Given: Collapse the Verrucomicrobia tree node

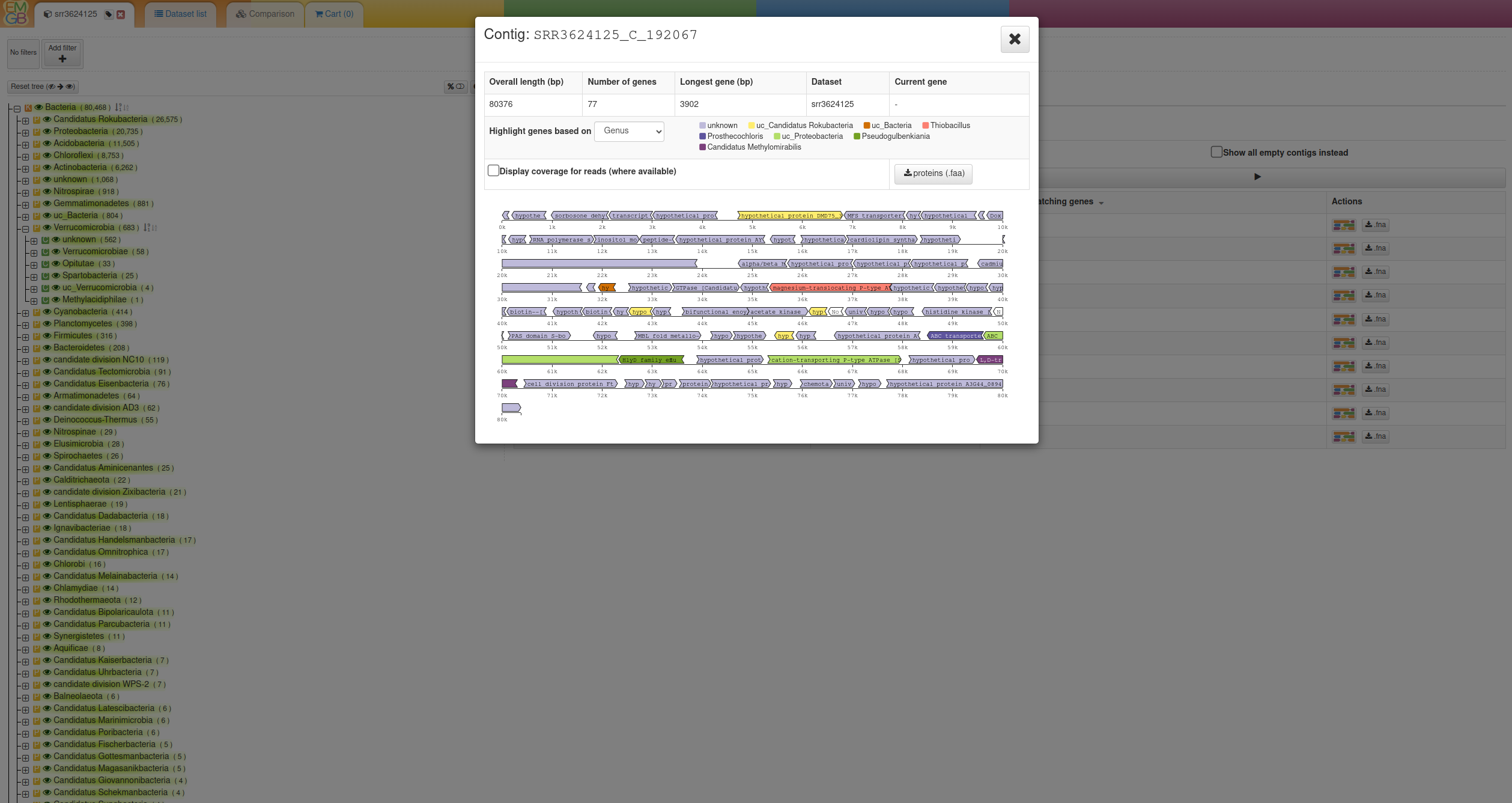Looking at the screenshot, I should pyautogui.click(x=25, y=228).
